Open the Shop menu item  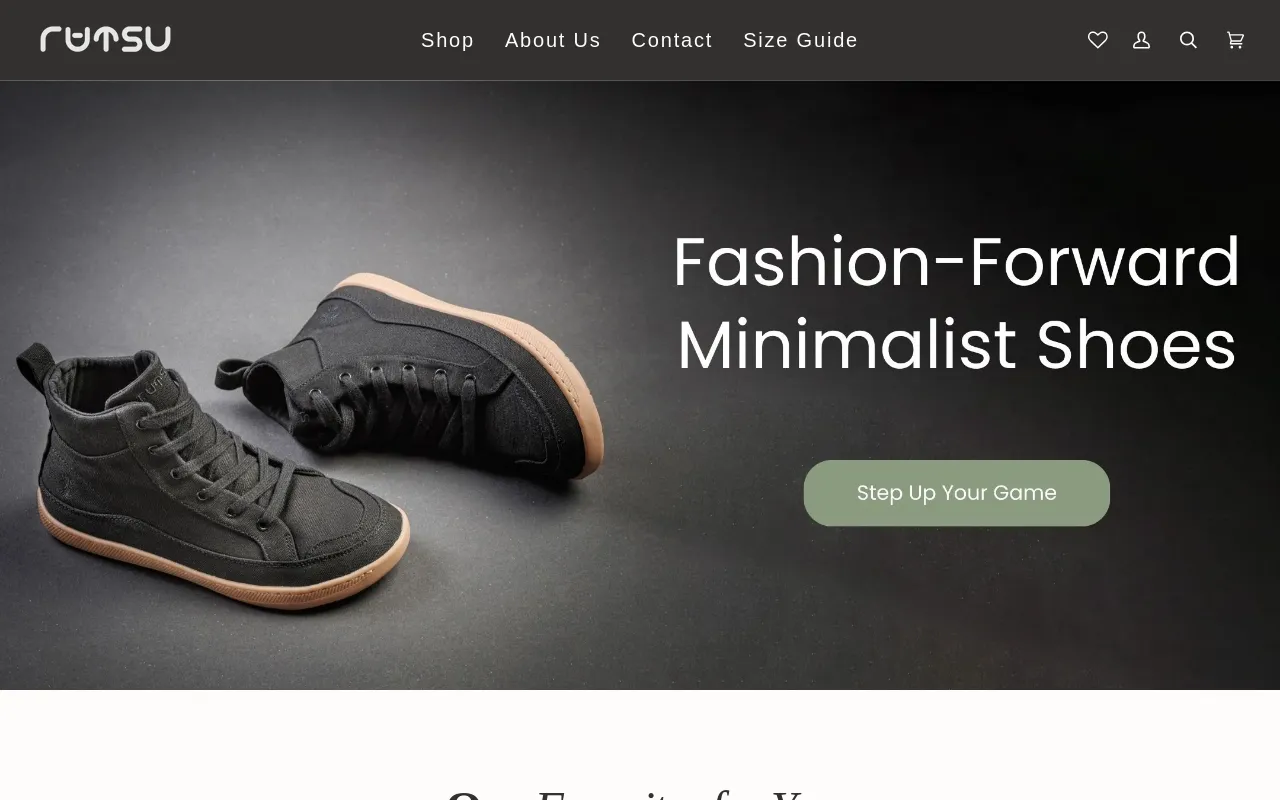tap(447, 40)
